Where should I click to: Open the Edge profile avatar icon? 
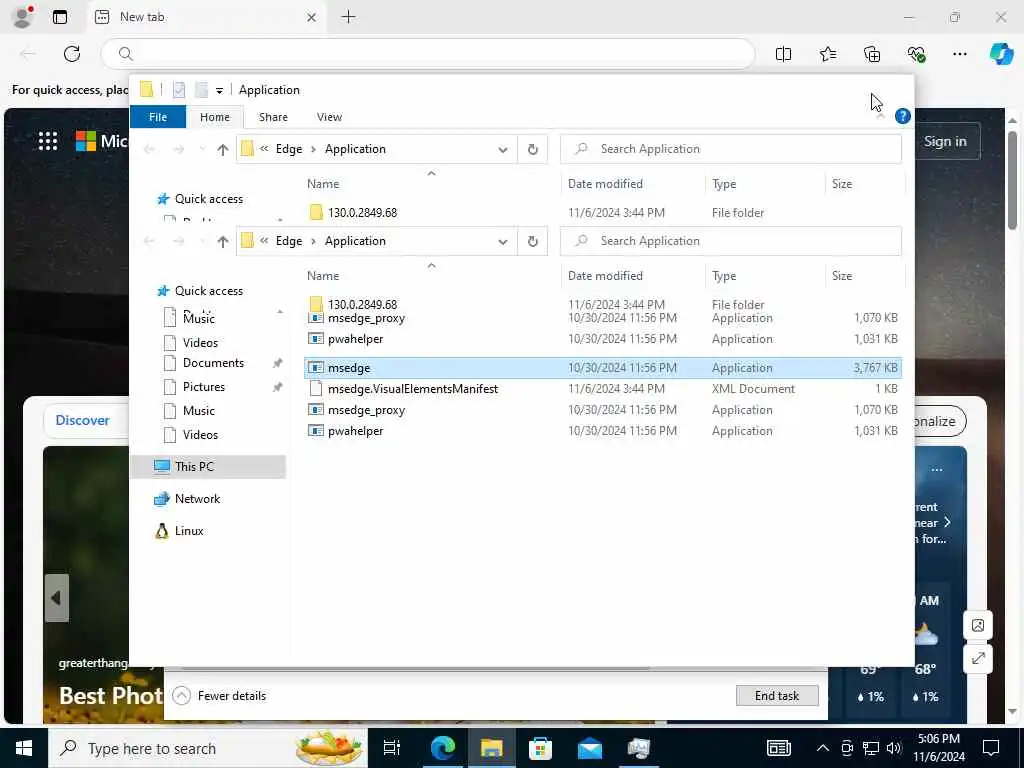pos(22,17)
